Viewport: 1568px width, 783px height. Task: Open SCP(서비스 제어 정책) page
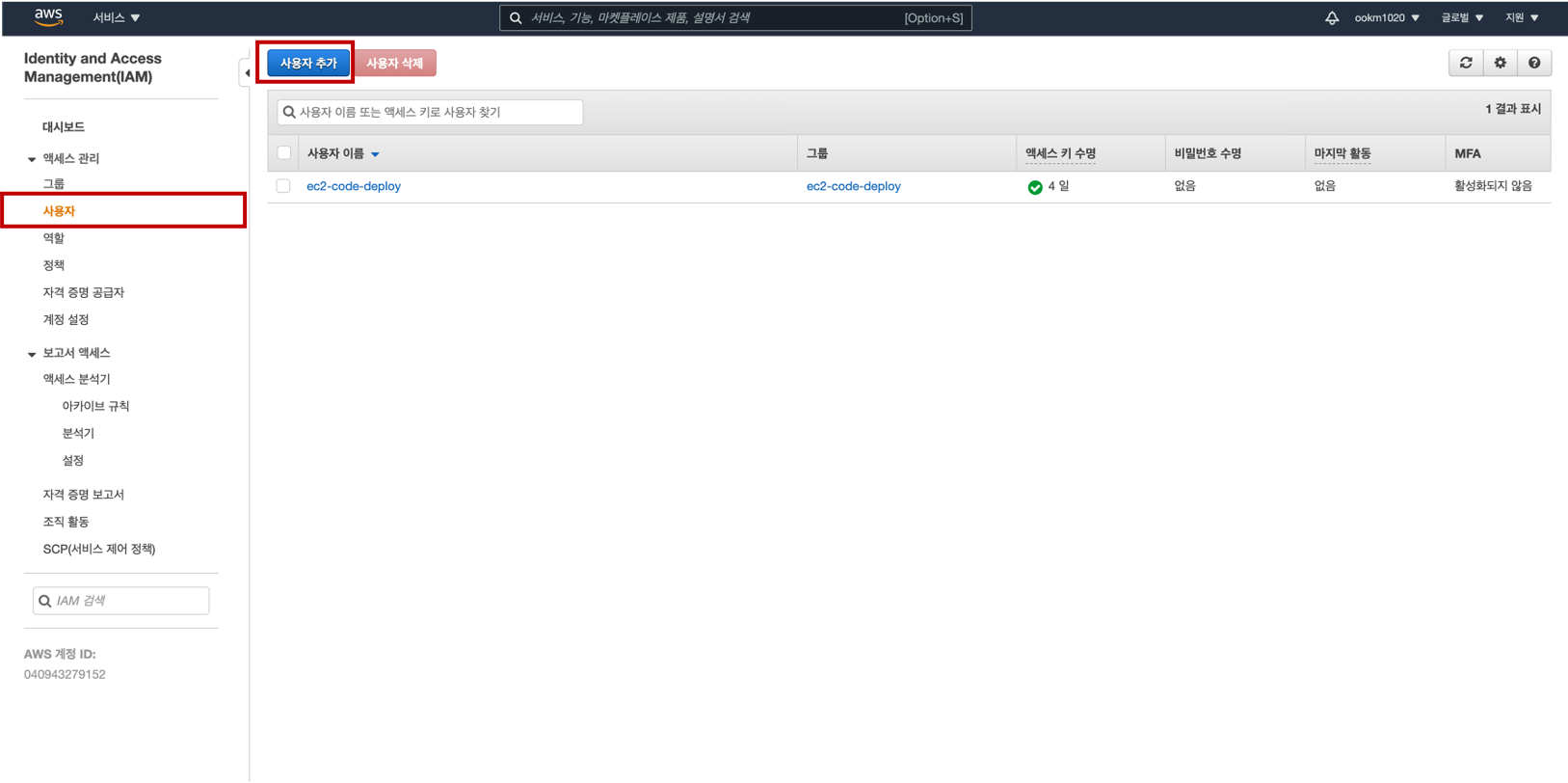pos(99,549)
